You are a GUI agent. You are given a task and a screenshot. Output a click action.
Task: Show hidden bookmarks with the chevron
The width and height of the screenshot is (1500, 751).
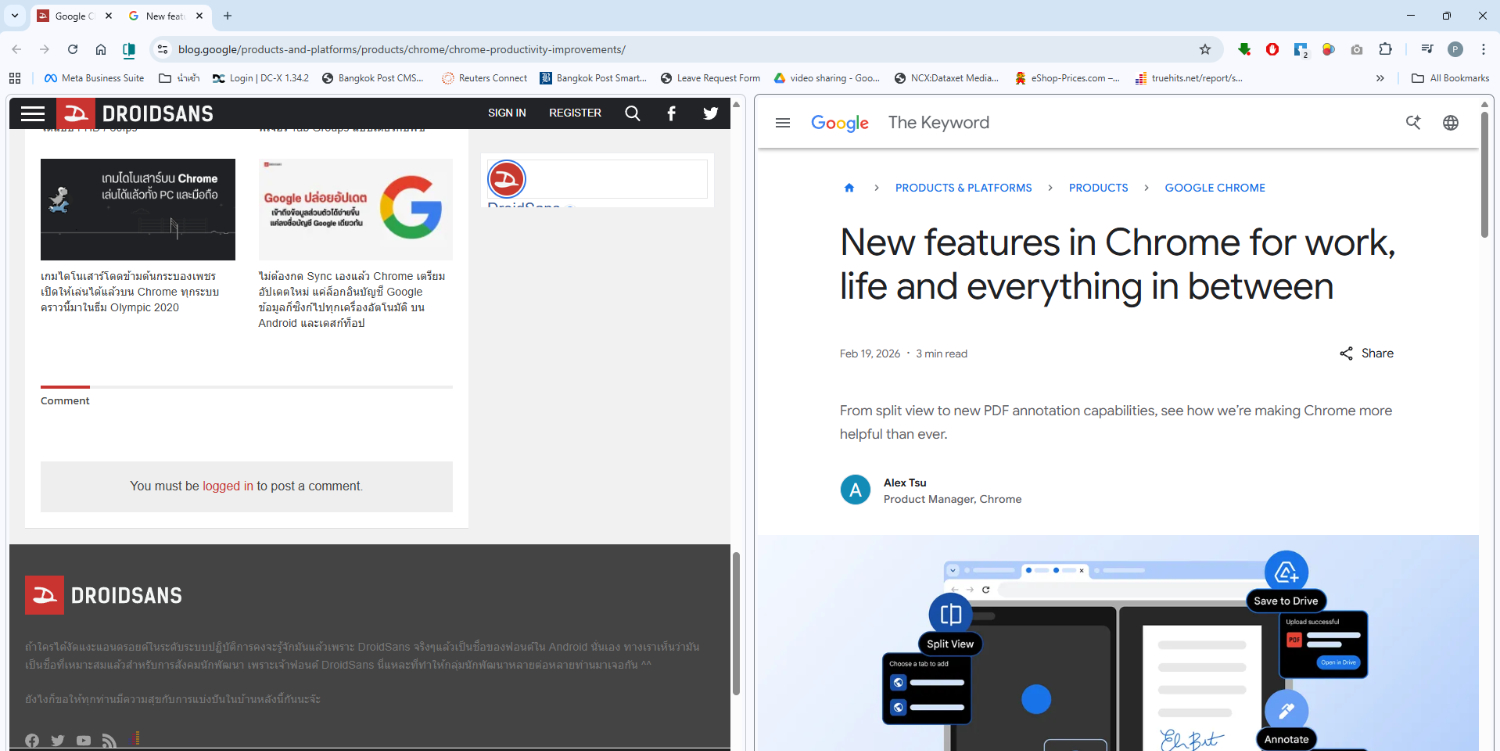(1380, 78)
